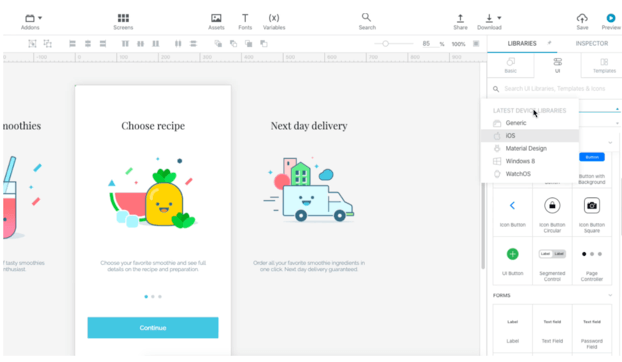Align selected elements to the right
The image size is (622, 362).
click(103, 44)
